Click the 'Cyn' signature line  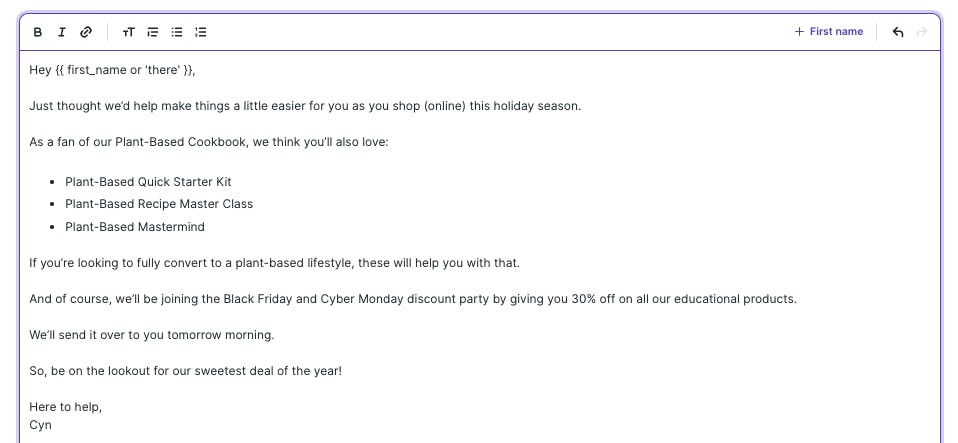tap(40, 425)
